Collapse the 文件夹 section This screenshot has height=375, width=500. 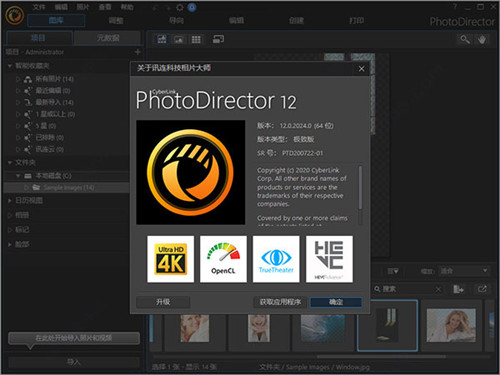(x=10, y=162)
